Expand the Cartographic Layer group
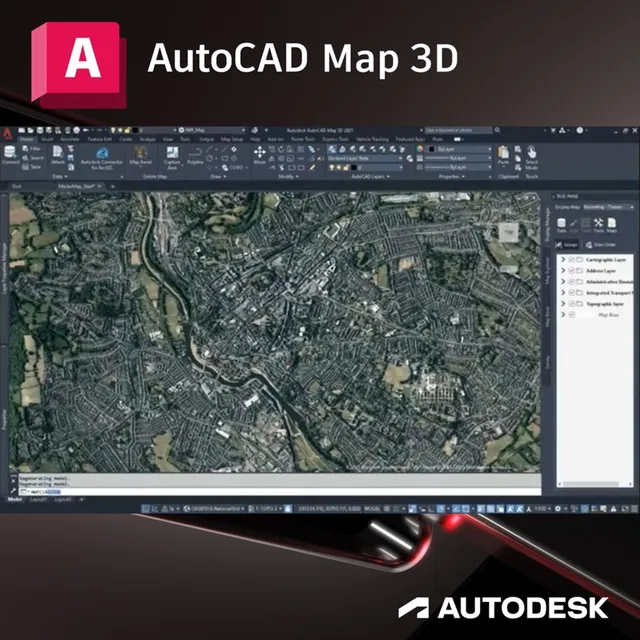640x640 pixels. pyautogui.click(x=563, y=260)
